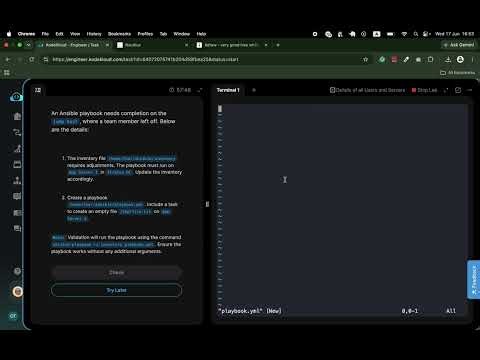Click the eyedropper extension icon
480x360 pixels.
(x=406, y=59)
